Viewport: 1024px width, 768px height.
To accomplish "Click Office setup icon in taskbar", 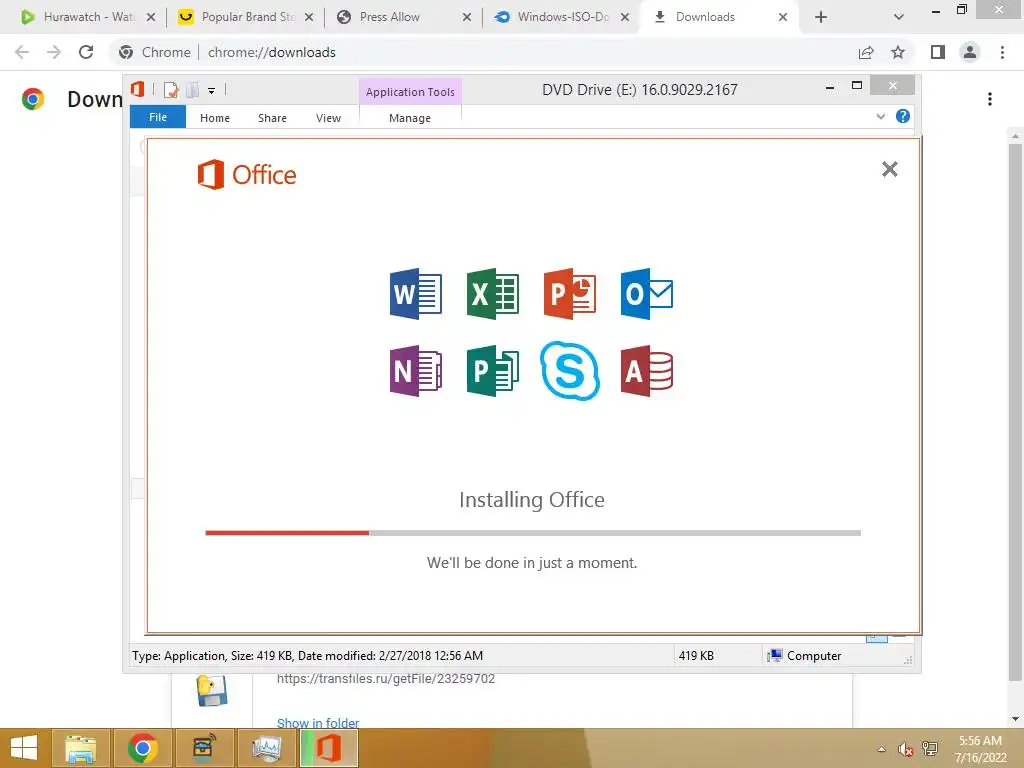I will point(329,748).
